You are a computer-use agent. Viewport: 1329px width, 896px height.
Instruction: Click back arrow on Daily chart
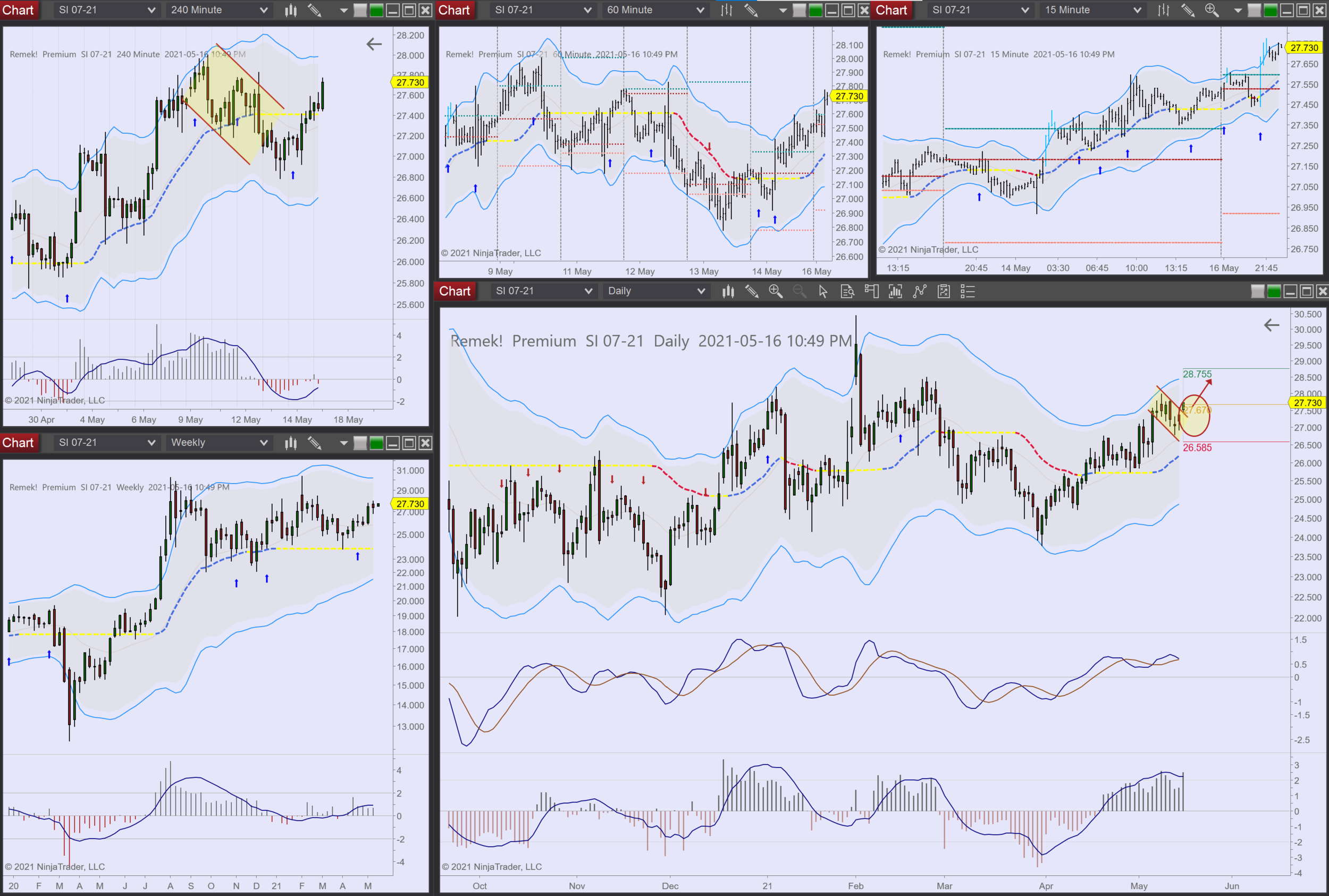point(1271,325)
